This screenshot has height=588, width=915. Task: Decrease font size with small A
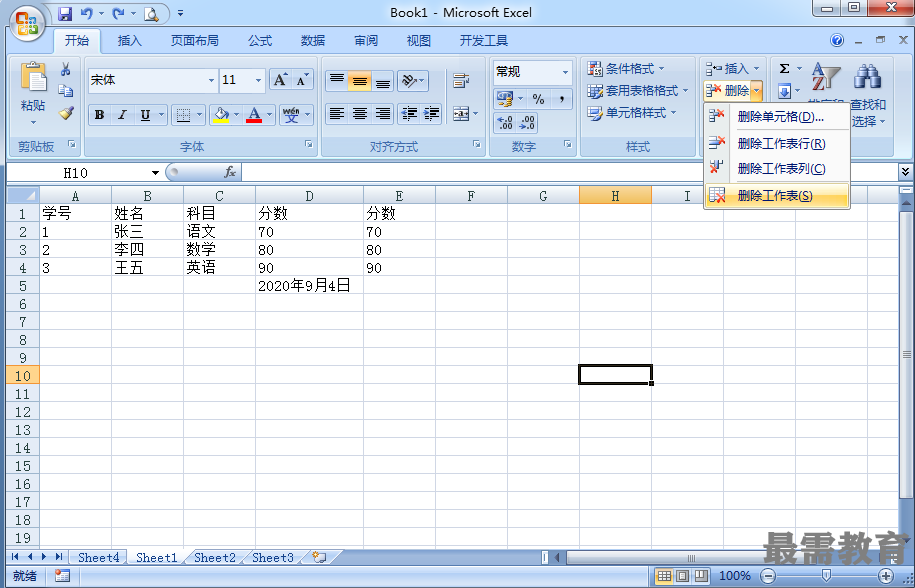(302, 80)
